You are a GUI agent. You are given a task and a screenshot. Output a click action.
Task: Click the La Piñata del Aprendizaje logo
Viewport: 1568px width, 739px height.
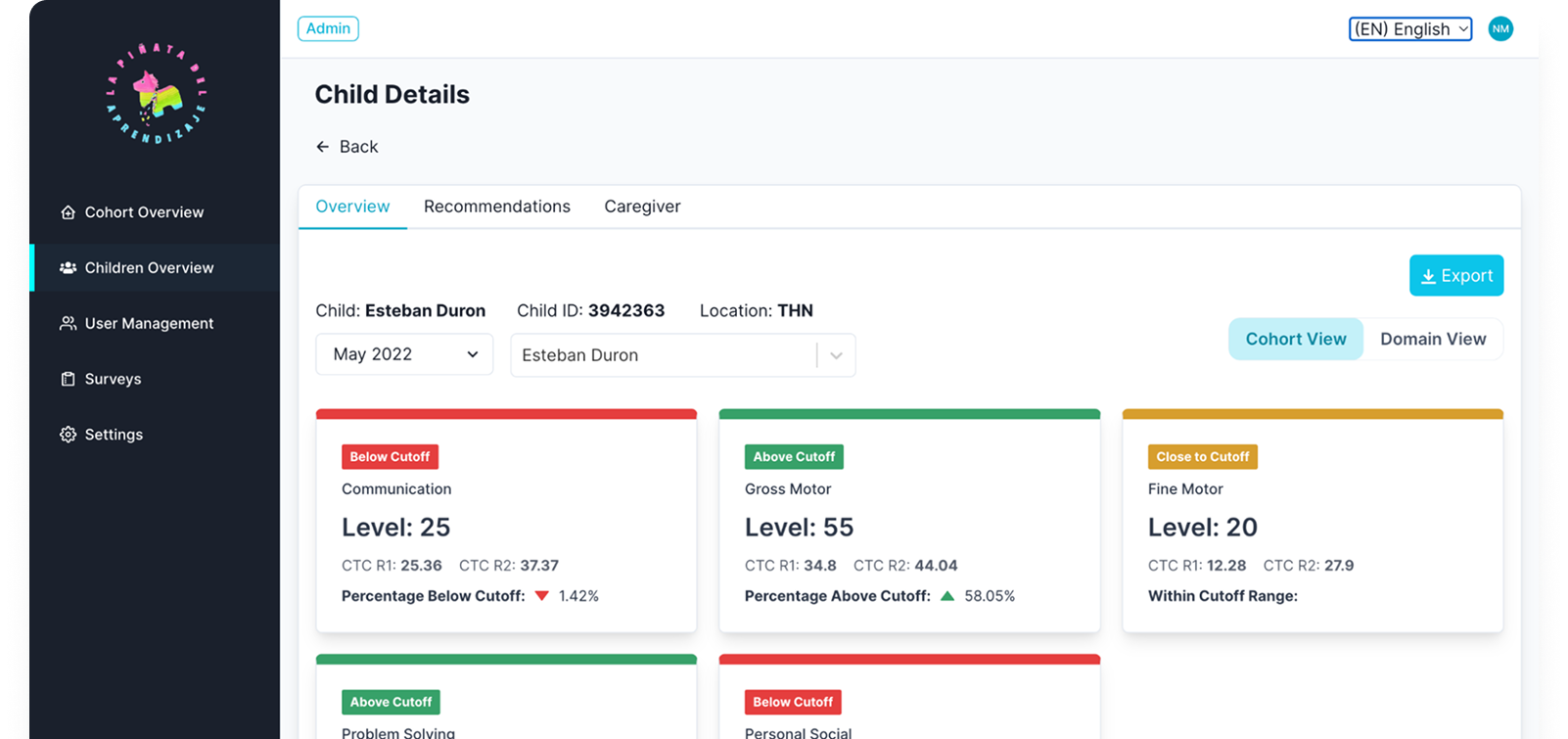(x=156, y=94)
